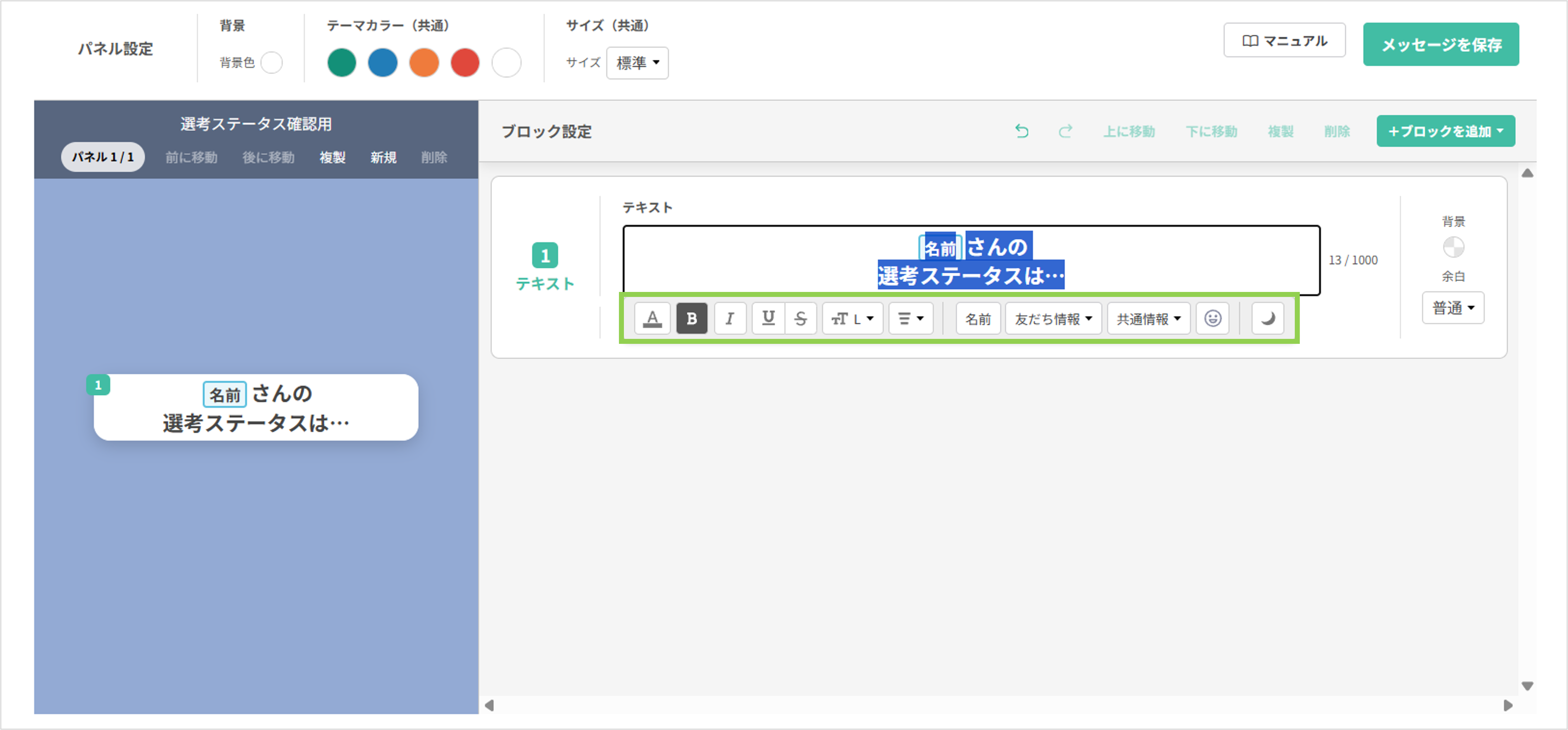Toggle bold formatting in the text toolbar
The height and width of the screenshot is (730, 1568).
691,318
